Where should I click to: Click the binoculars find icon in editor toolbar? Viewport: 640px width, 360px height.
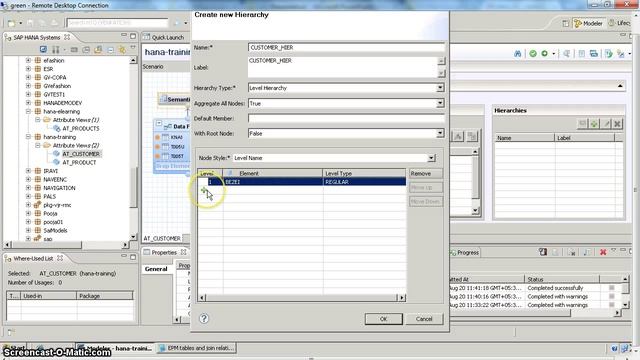coord(518,54)
